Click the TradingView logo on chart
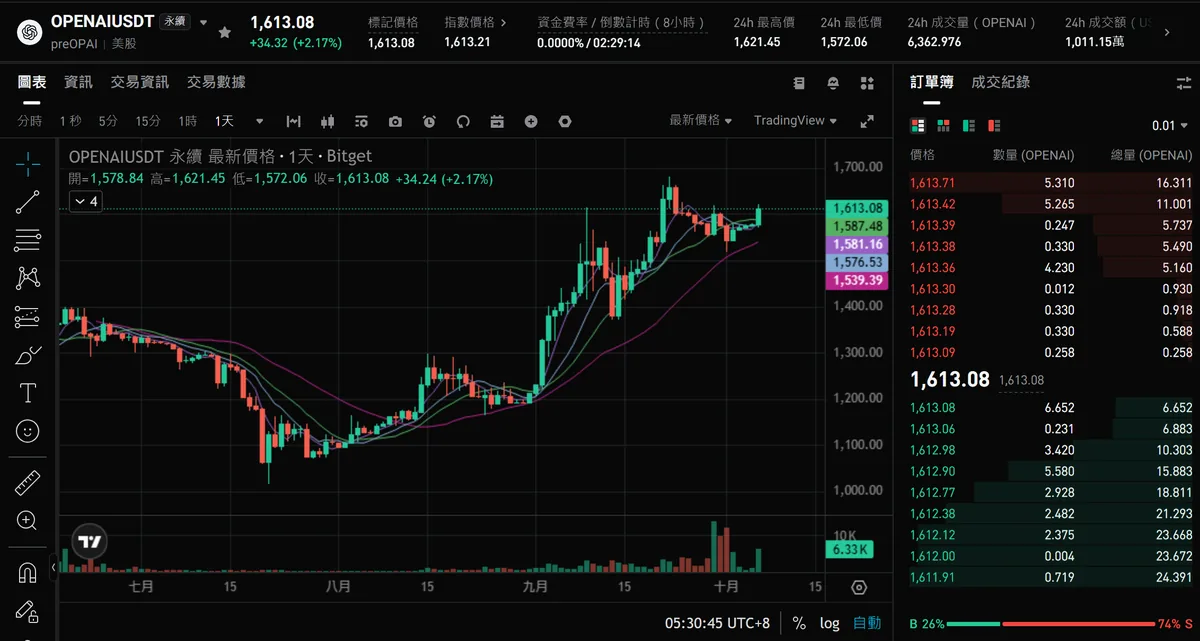The image size is (1200, 641). coord(91,543)
